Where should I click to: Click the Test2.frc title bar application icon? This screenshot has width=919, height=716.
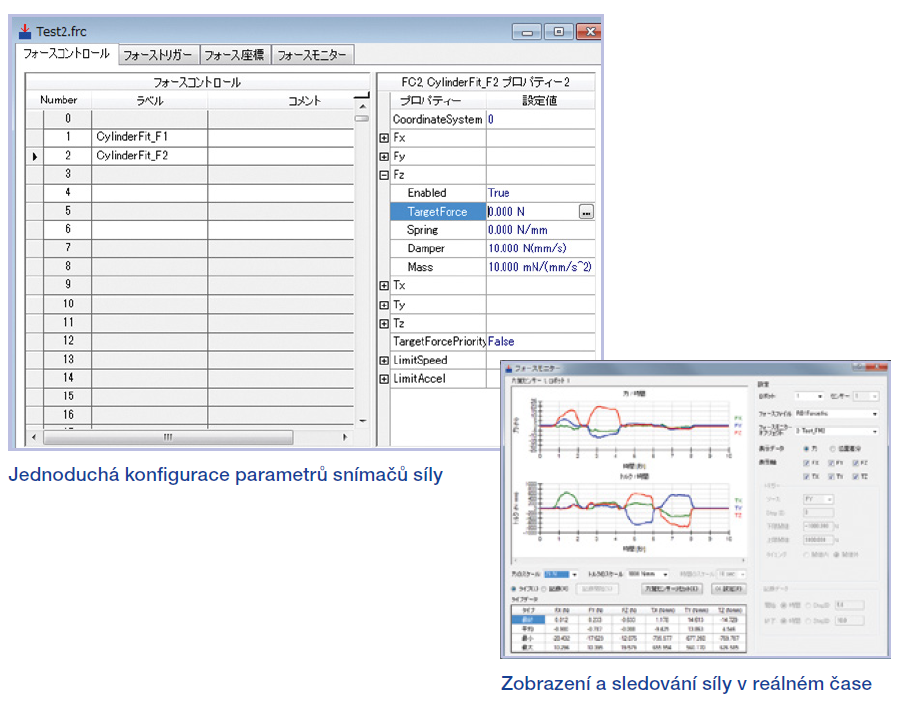click(x=25, y=31)
